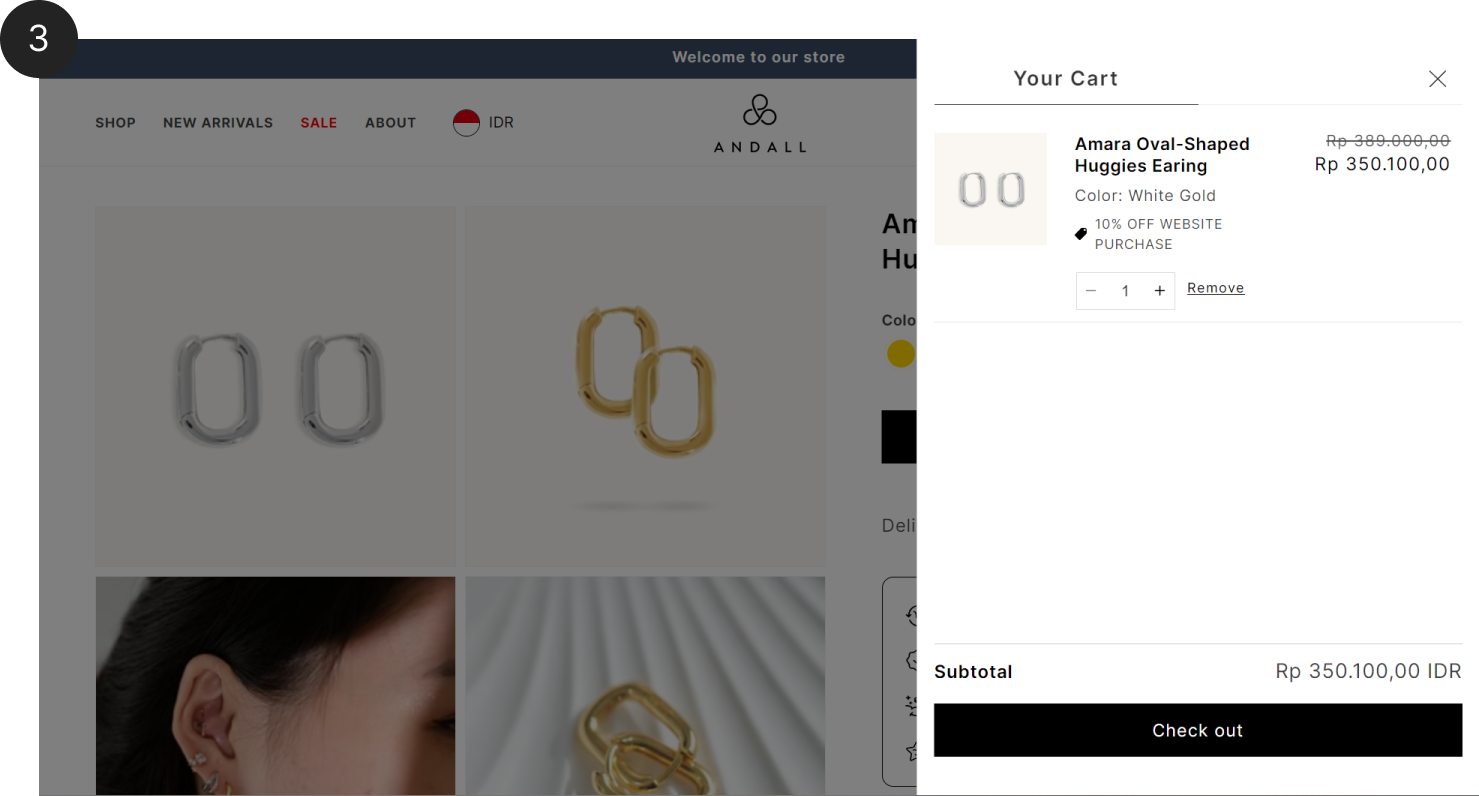Viewport: 1479px width, 796px height.
Task: Open the SHOP menu
Action: click(115, 123)
